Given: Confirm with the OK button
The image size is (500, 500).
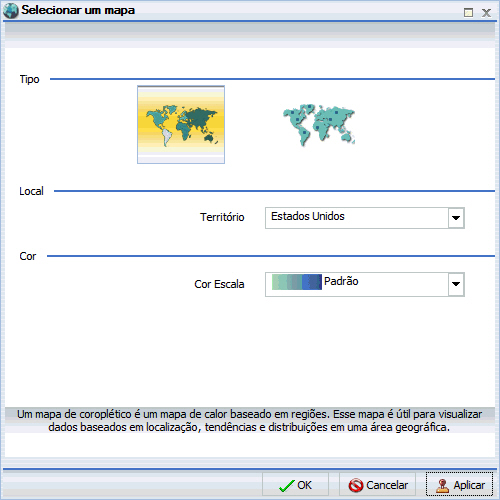Looking at the screenshot, I should click(x=295, y=485).
